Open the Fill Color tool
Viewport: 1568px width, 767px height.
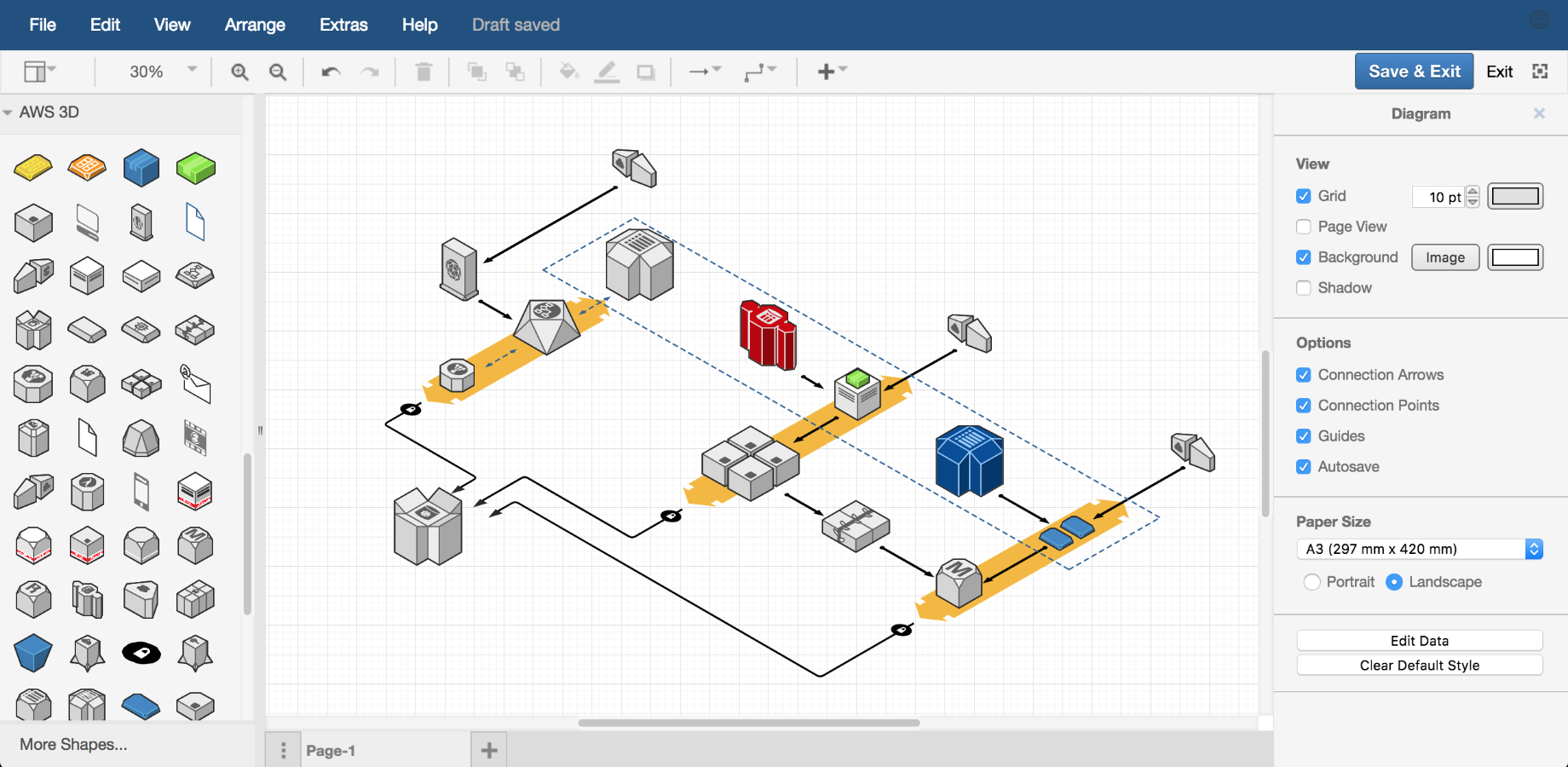pyautogui.click(x=569, y=72)
